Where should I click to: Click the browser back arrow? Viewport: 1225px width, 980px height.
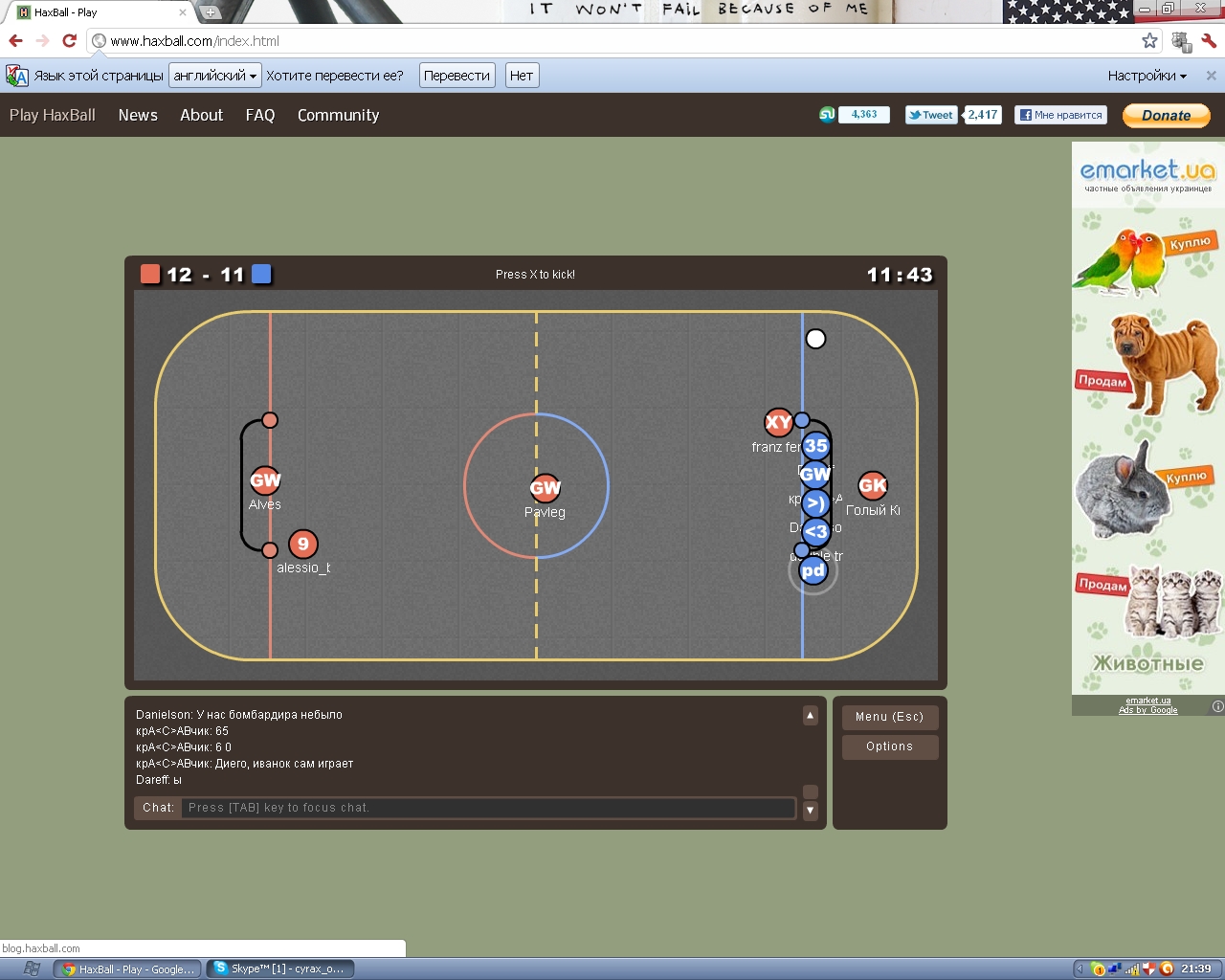(15, 41)
